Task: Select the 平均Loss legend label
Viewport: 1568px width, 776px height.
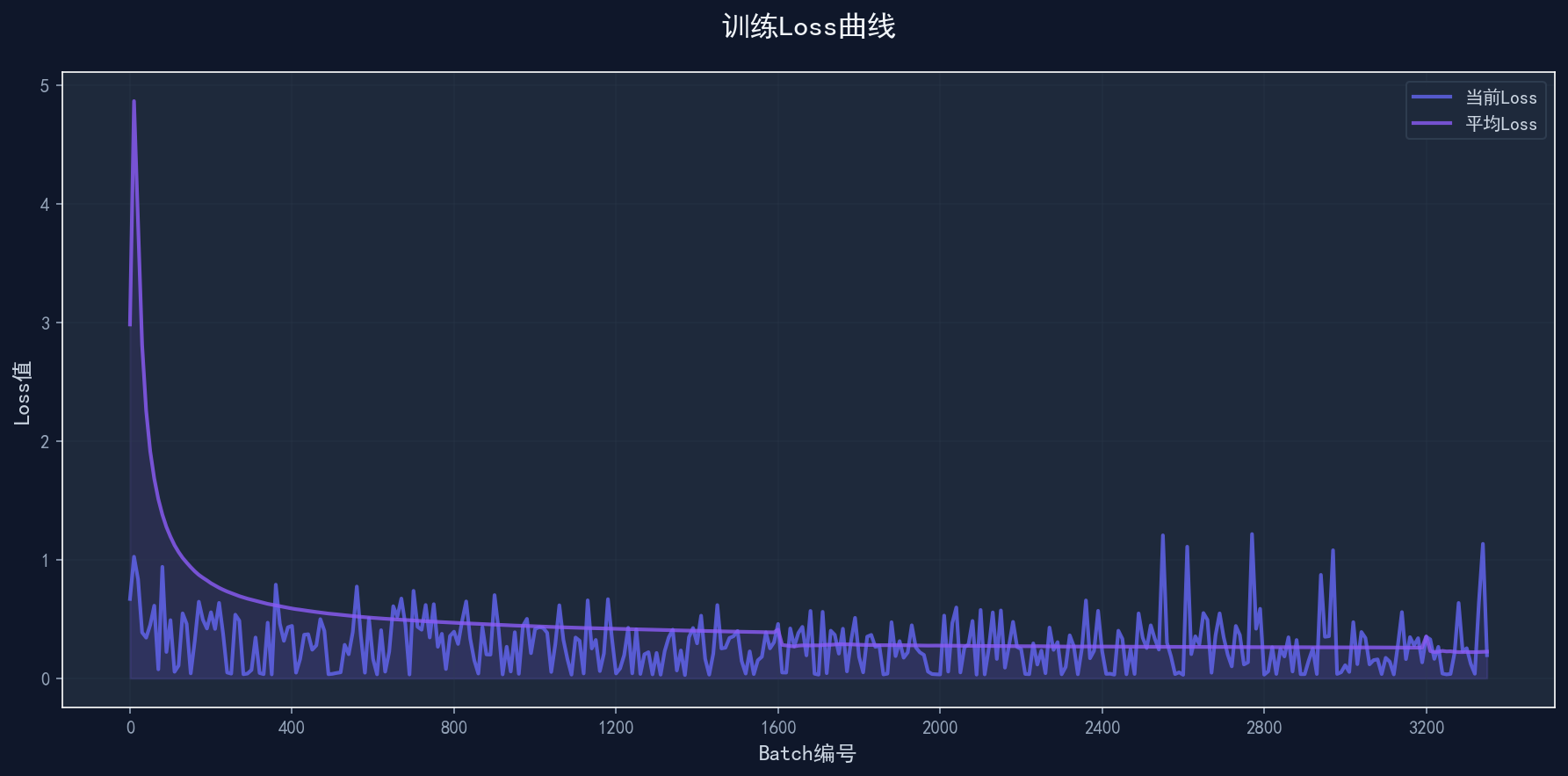Action: pyautogui.click(x=1500, y=124)
